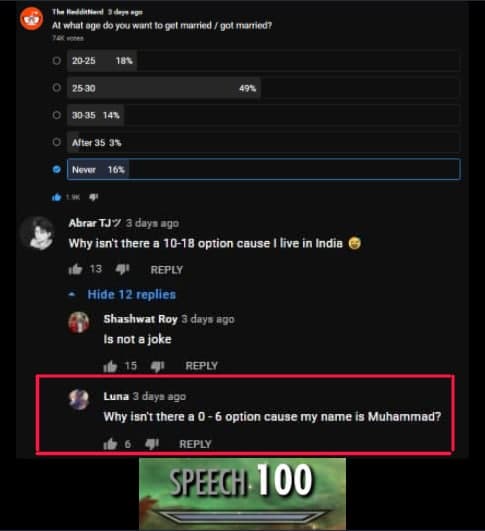Thumbs up Abrar TJ's comment
Screen dimensions: 485x531
coord(75,269)
